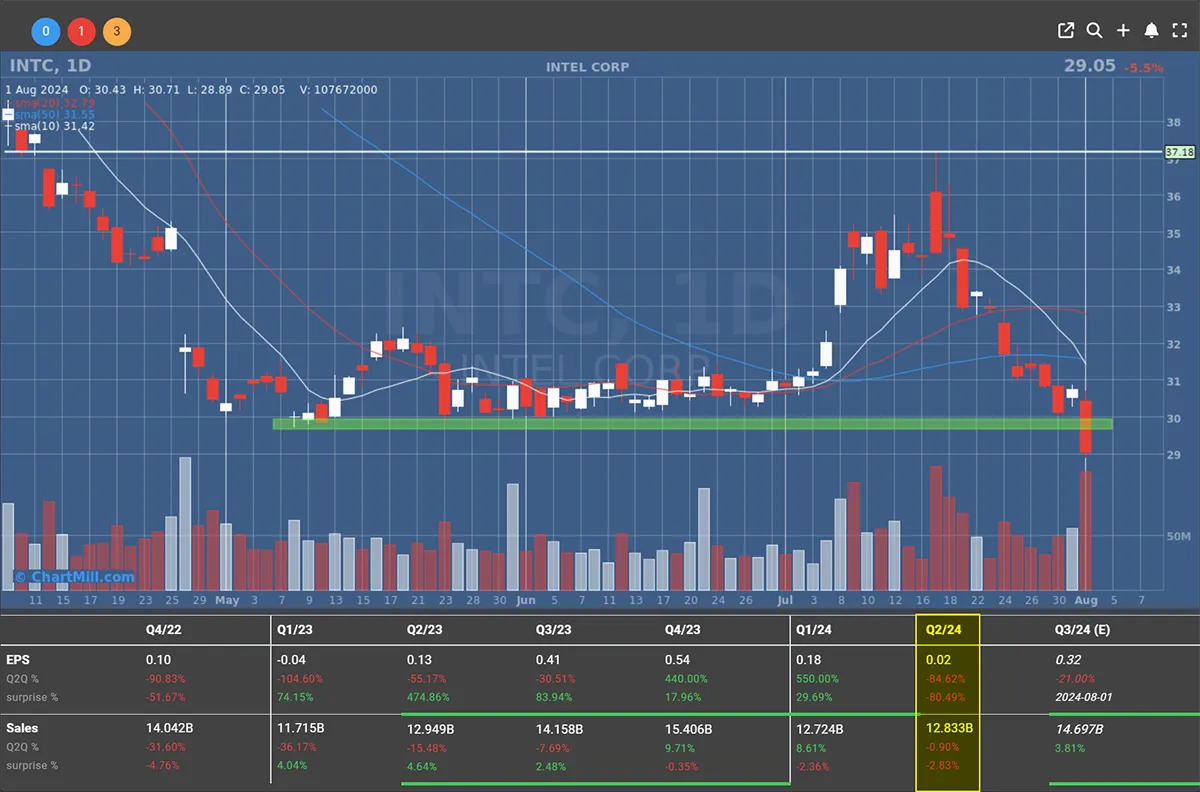The width and height of the screenshot is (1200, 792).
Task: Click the EPS Q2Q 550.00% cell
Action: click(x=815, y=679)
